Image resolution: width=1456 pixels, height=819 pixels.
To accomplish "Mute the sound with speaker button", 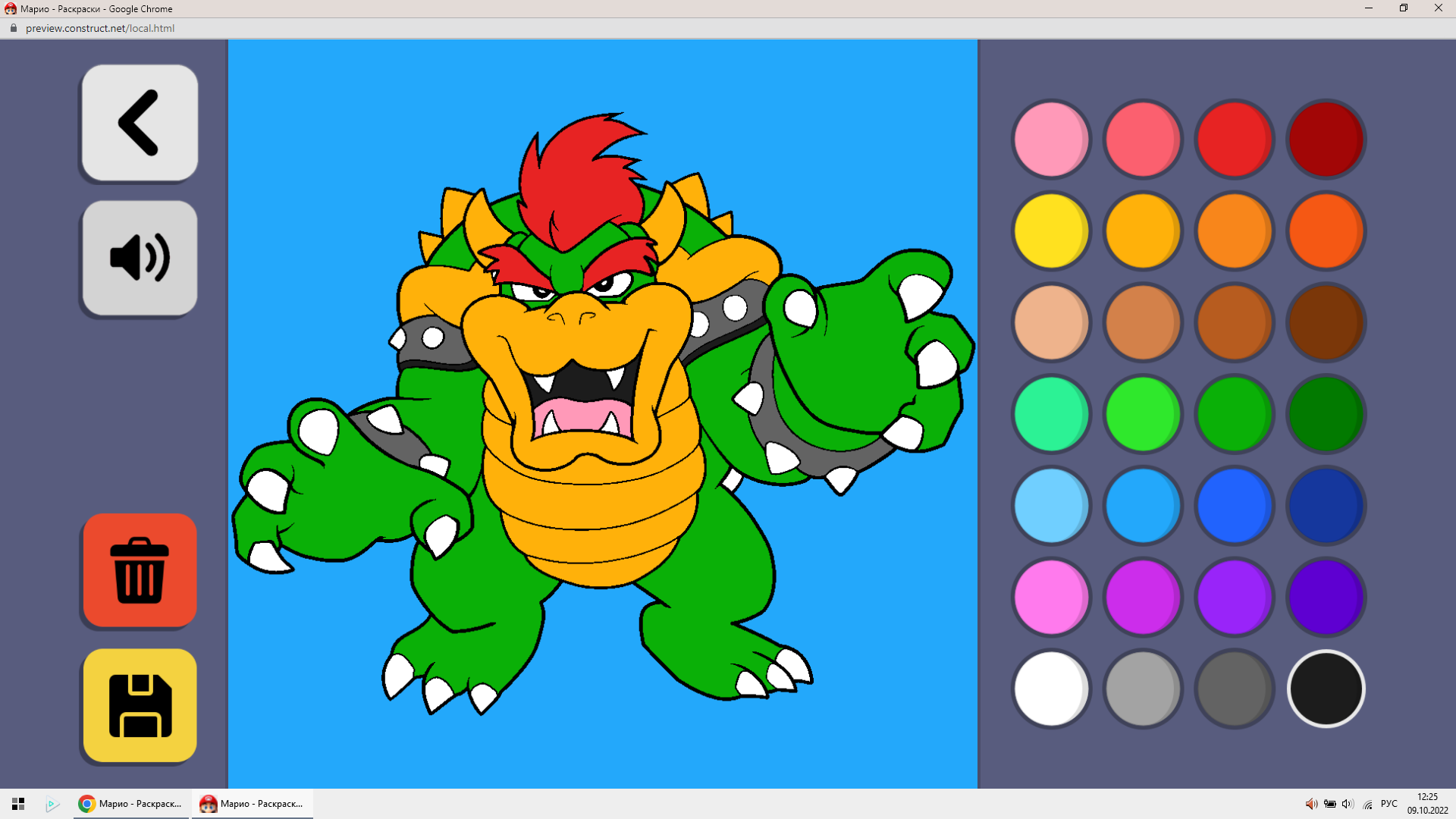I will click(140, 258).
